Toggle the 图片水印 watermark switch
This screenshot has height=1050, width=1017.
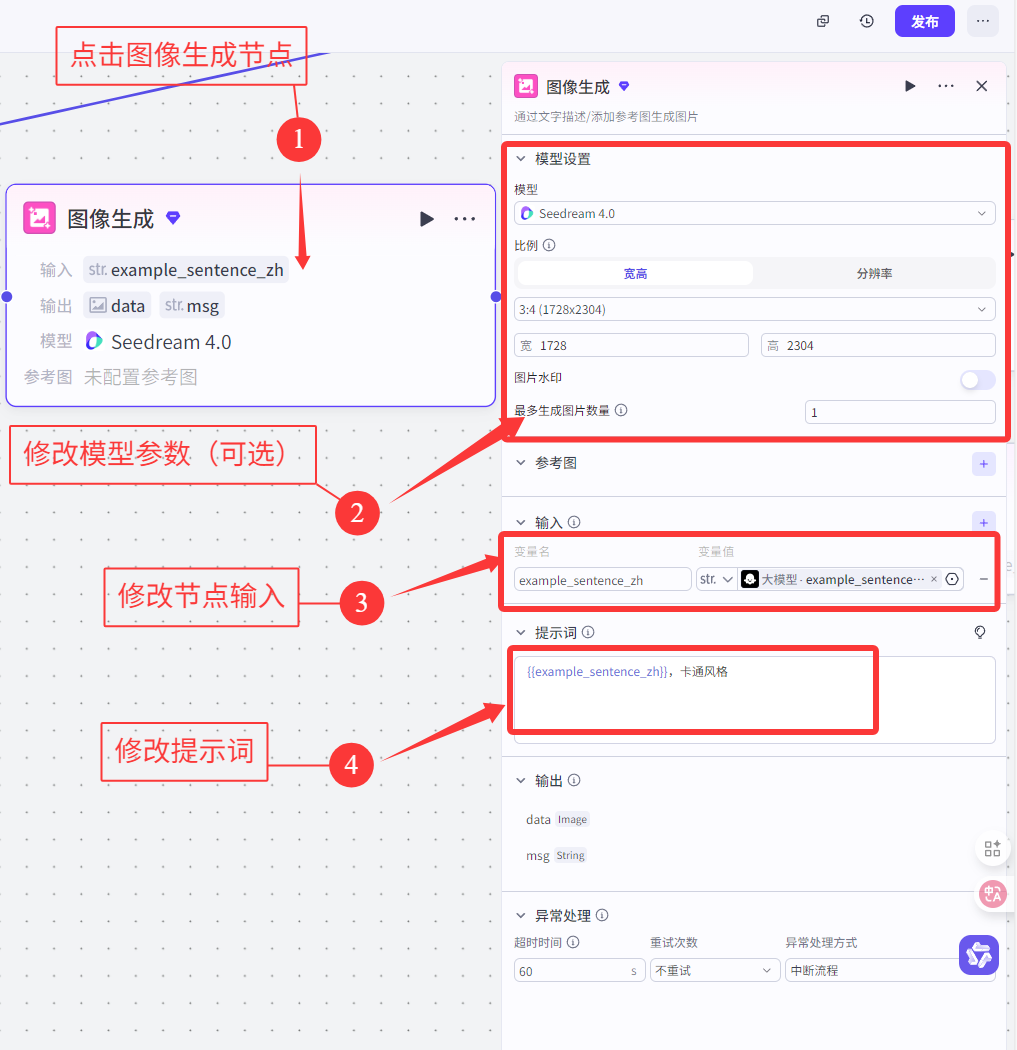[x=977, y=380]
